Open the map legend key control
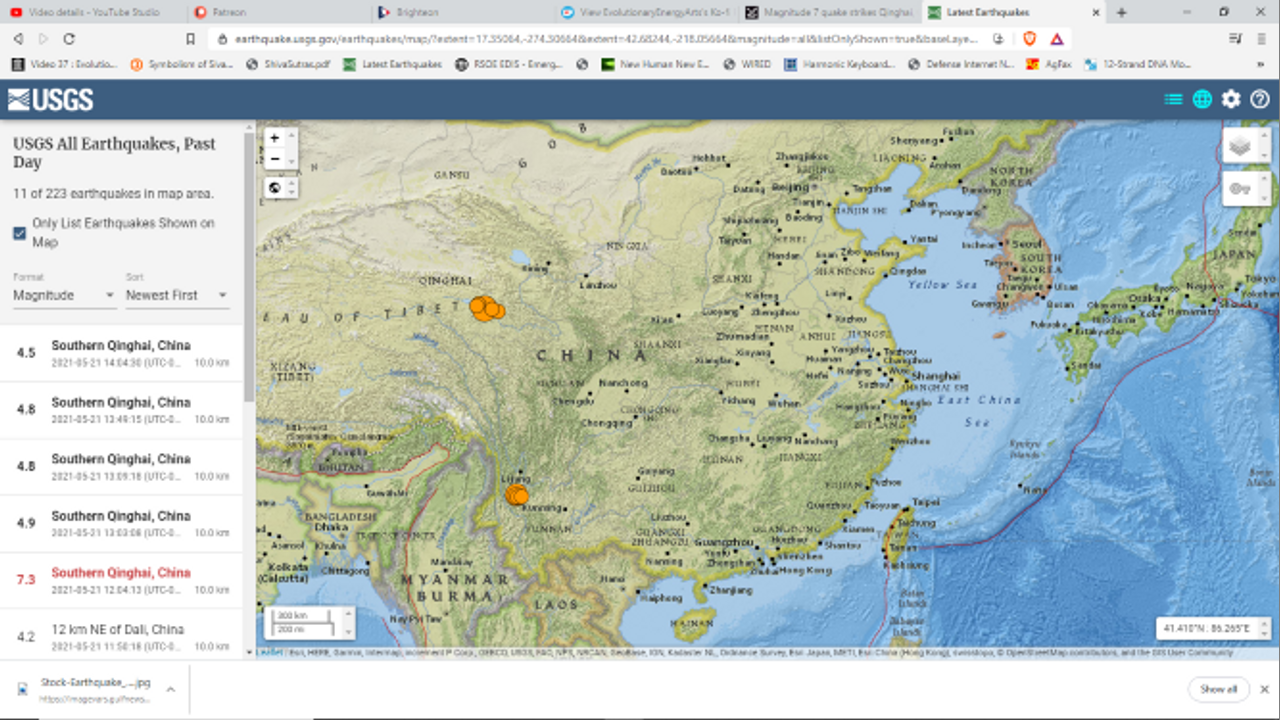 click(1240, 189)
